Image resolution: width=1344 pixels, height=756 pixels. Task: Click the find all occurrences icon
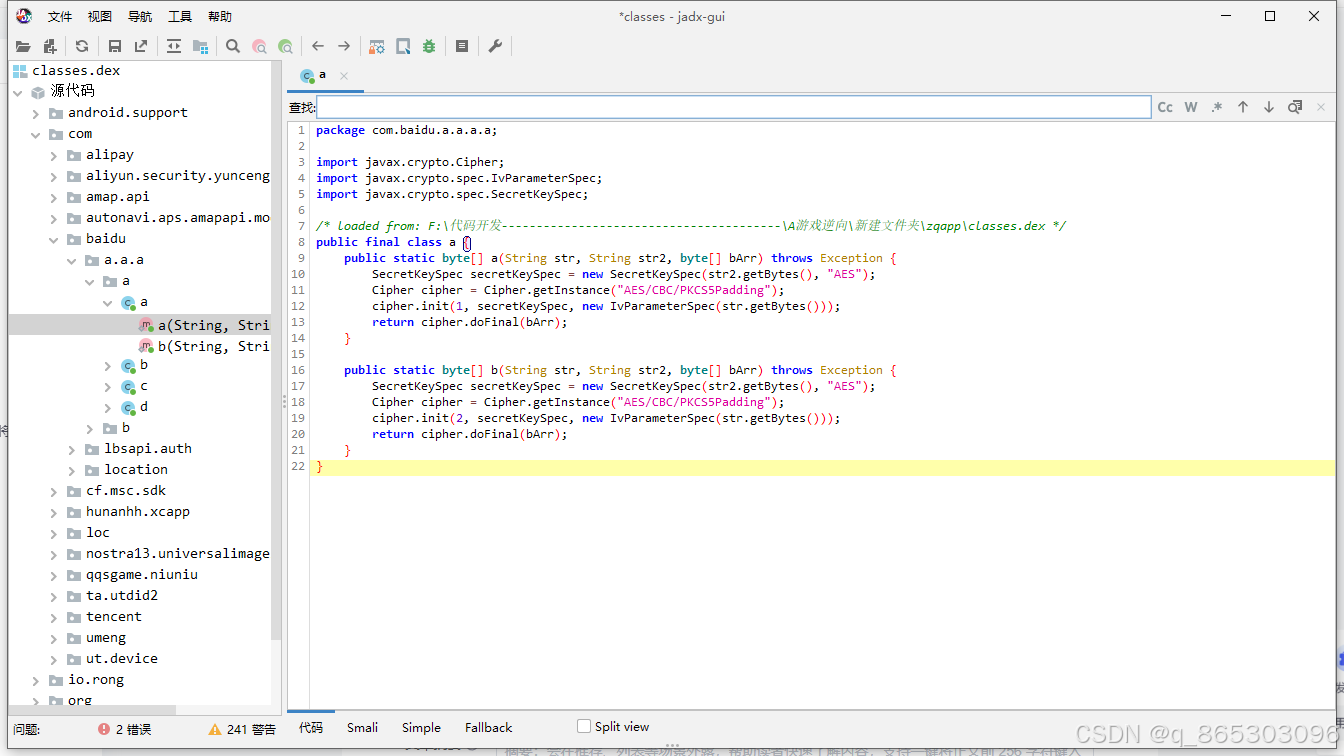point(1295,107)
